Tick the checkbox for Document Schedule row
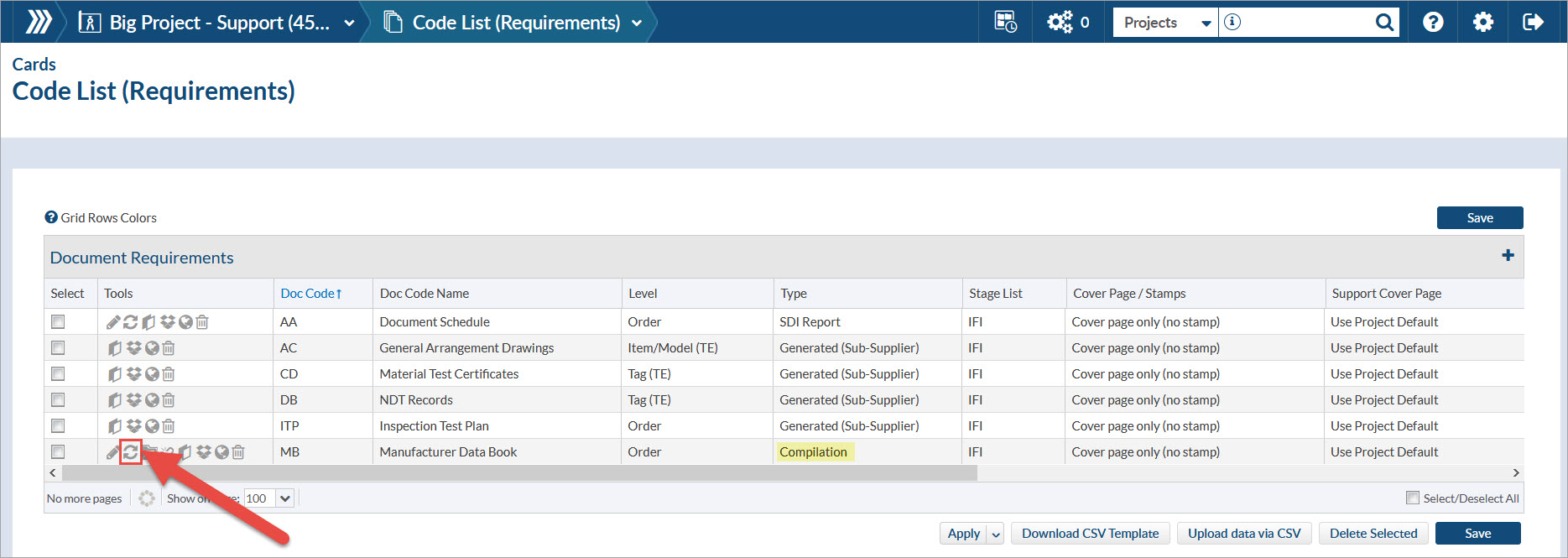 58,322
